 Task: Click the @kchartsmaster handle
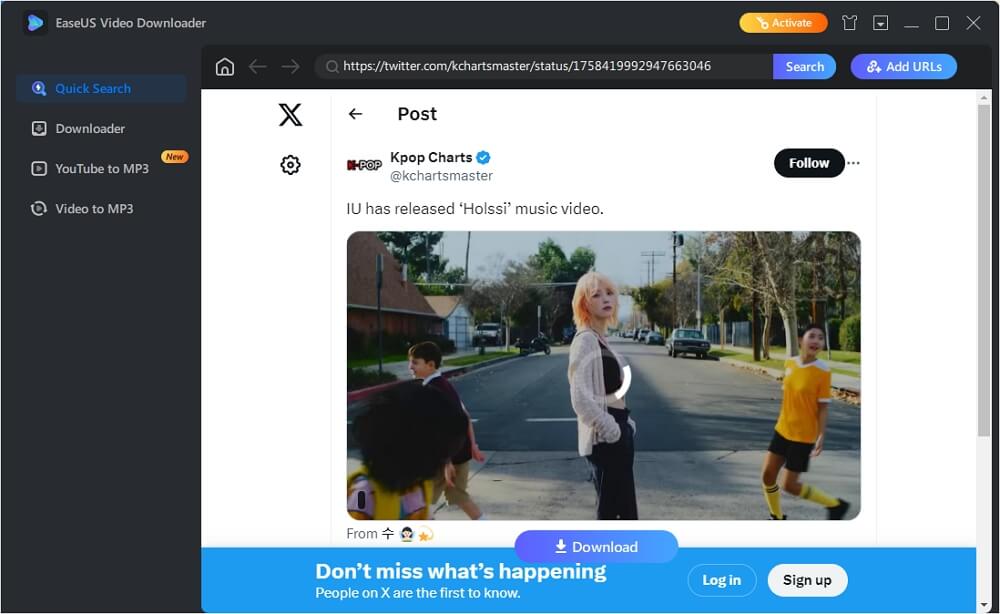[441, 175]
